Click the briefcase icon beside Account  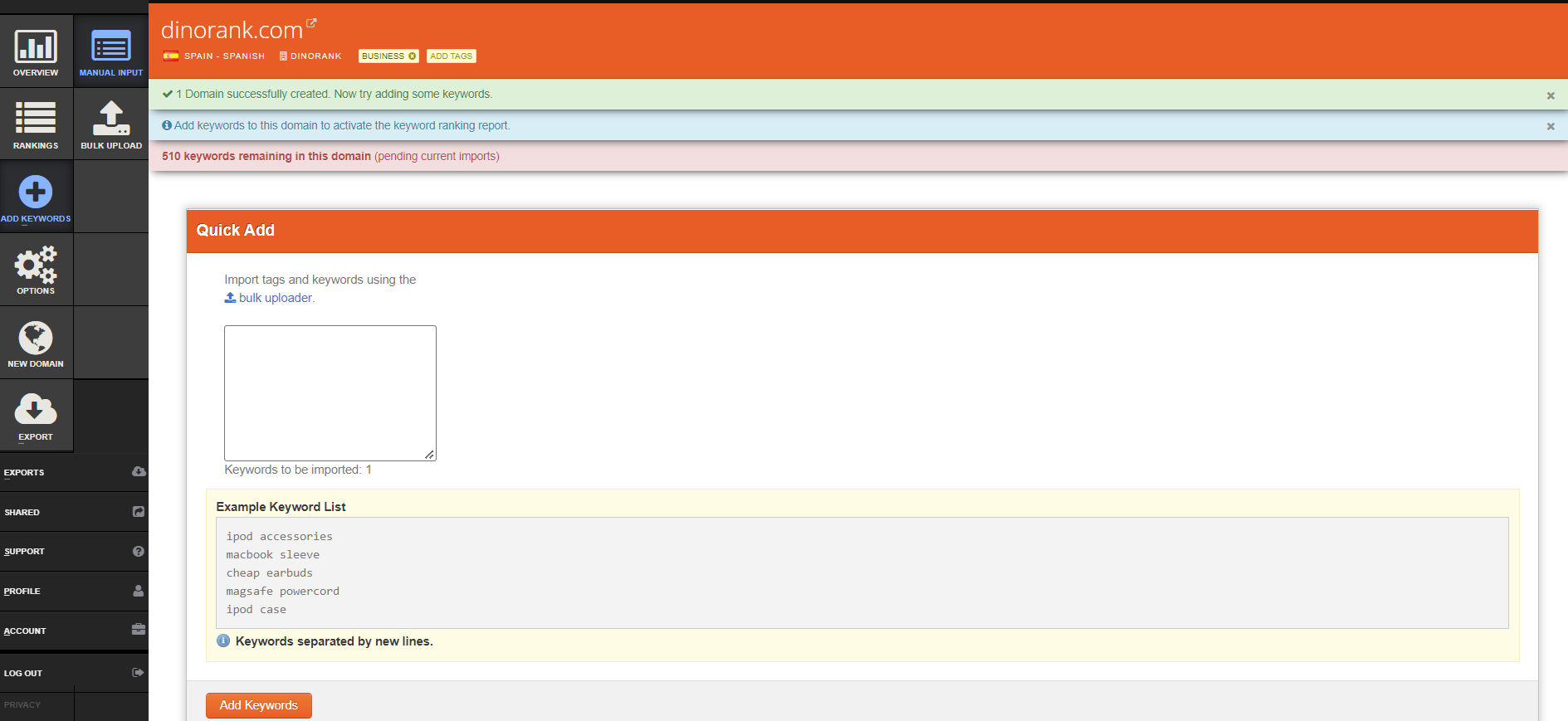(x=139, y=630)
